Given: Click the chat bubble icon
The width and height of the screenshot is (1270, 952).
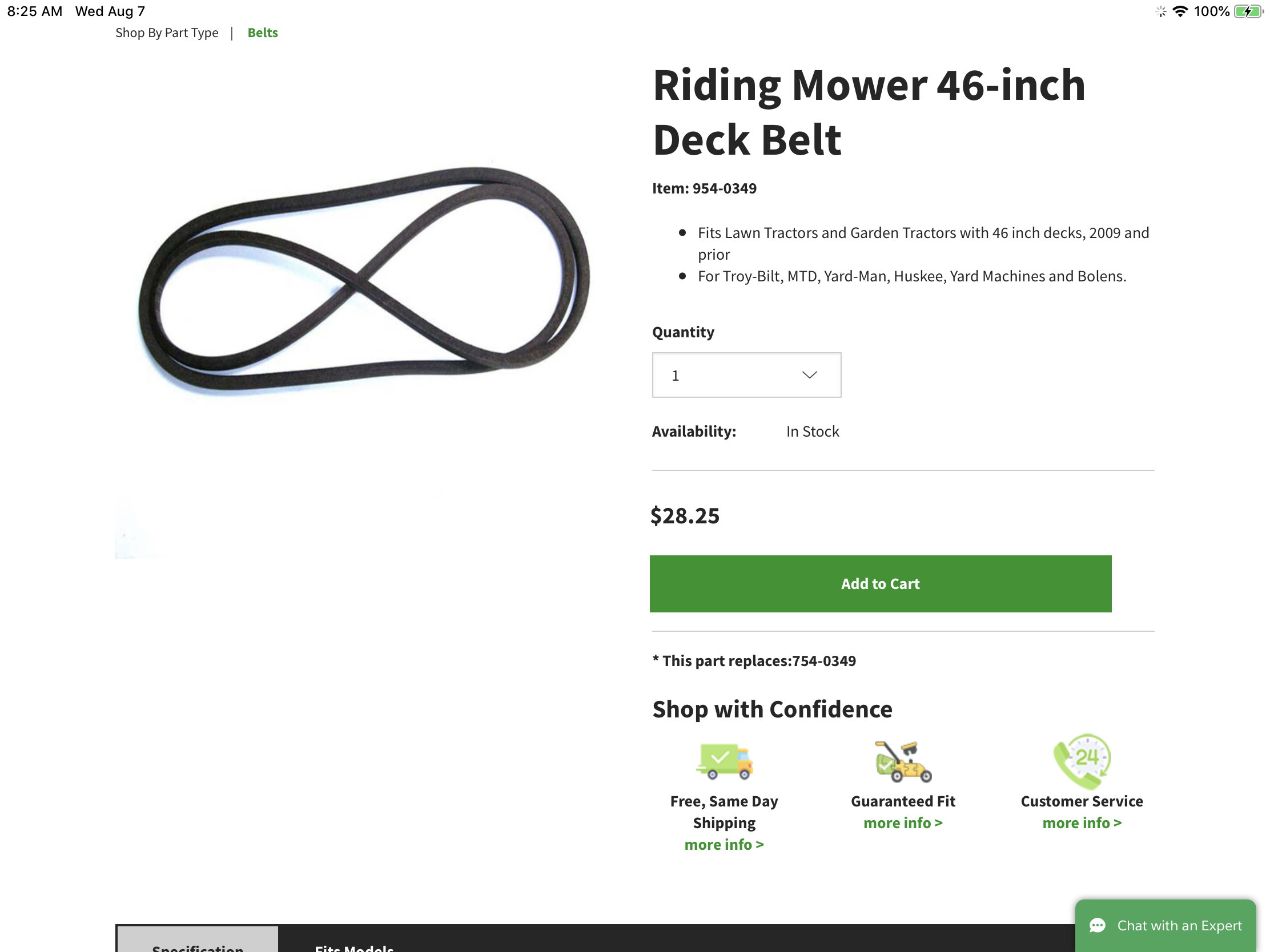Looking at the screenshot, I should pos(1097,926).
